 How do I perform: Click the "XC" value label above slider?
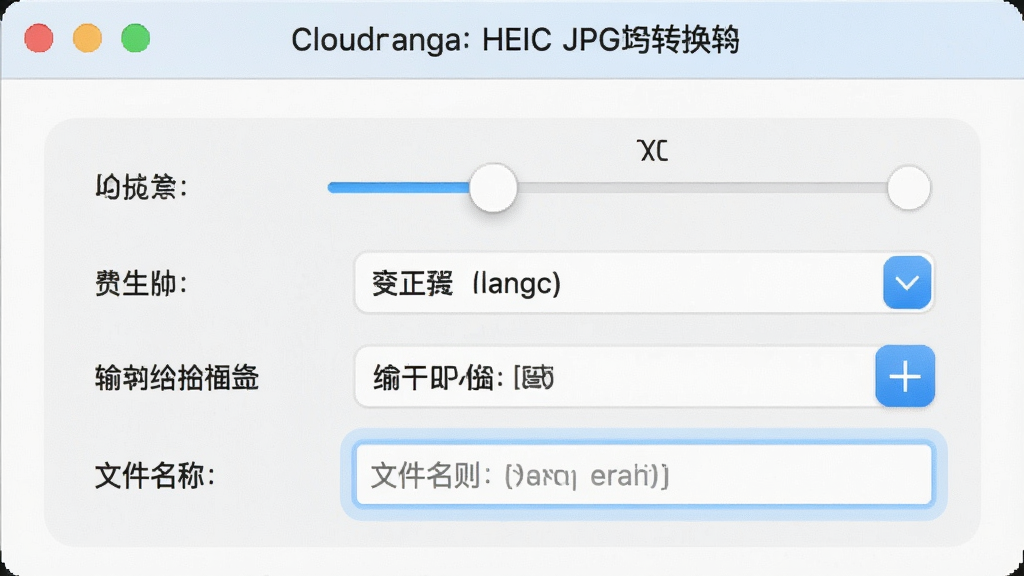click(x=652, y=151)
